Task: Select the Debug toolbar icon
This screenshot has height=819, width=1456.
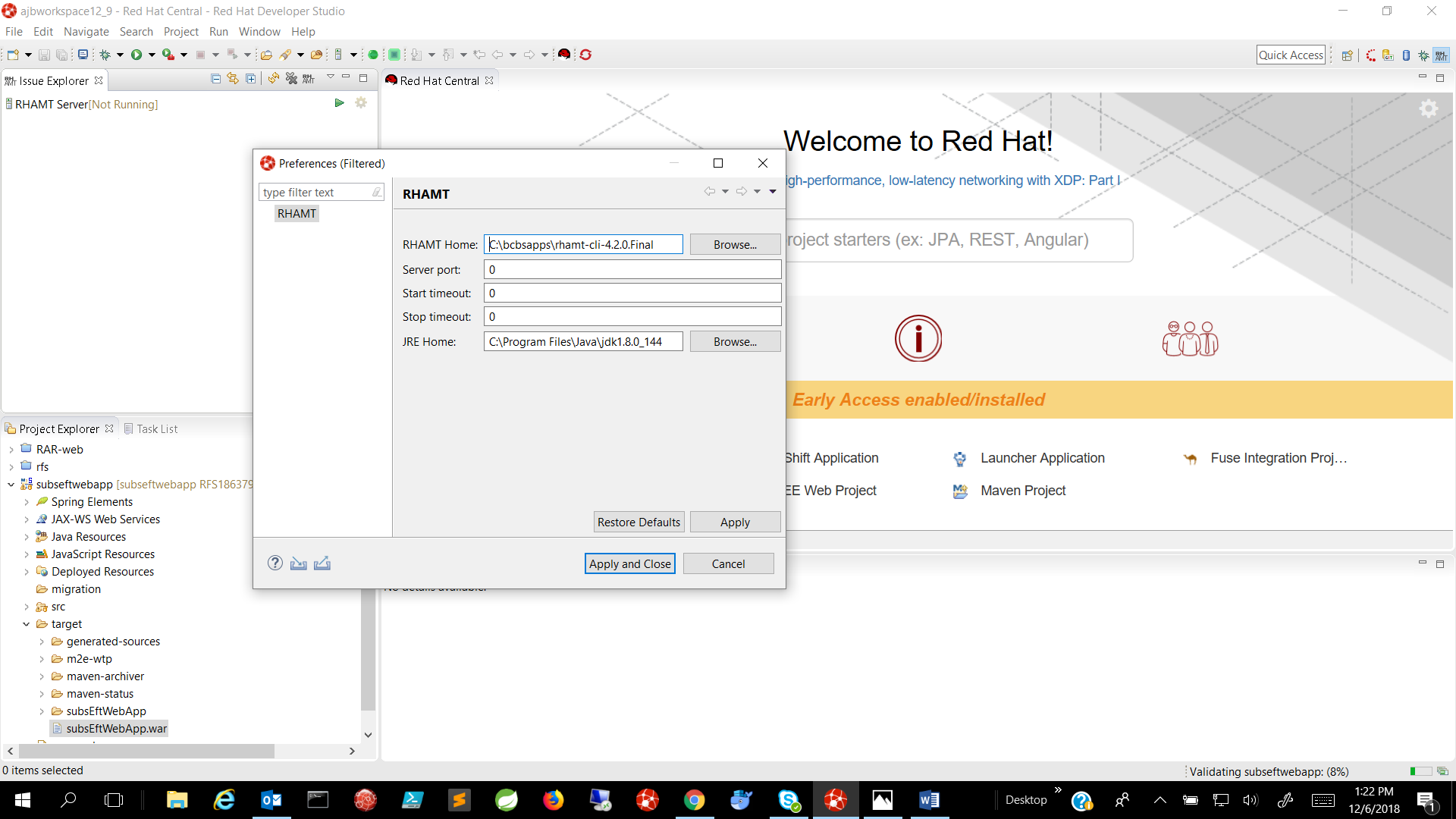Action: [x=105, y=55]
